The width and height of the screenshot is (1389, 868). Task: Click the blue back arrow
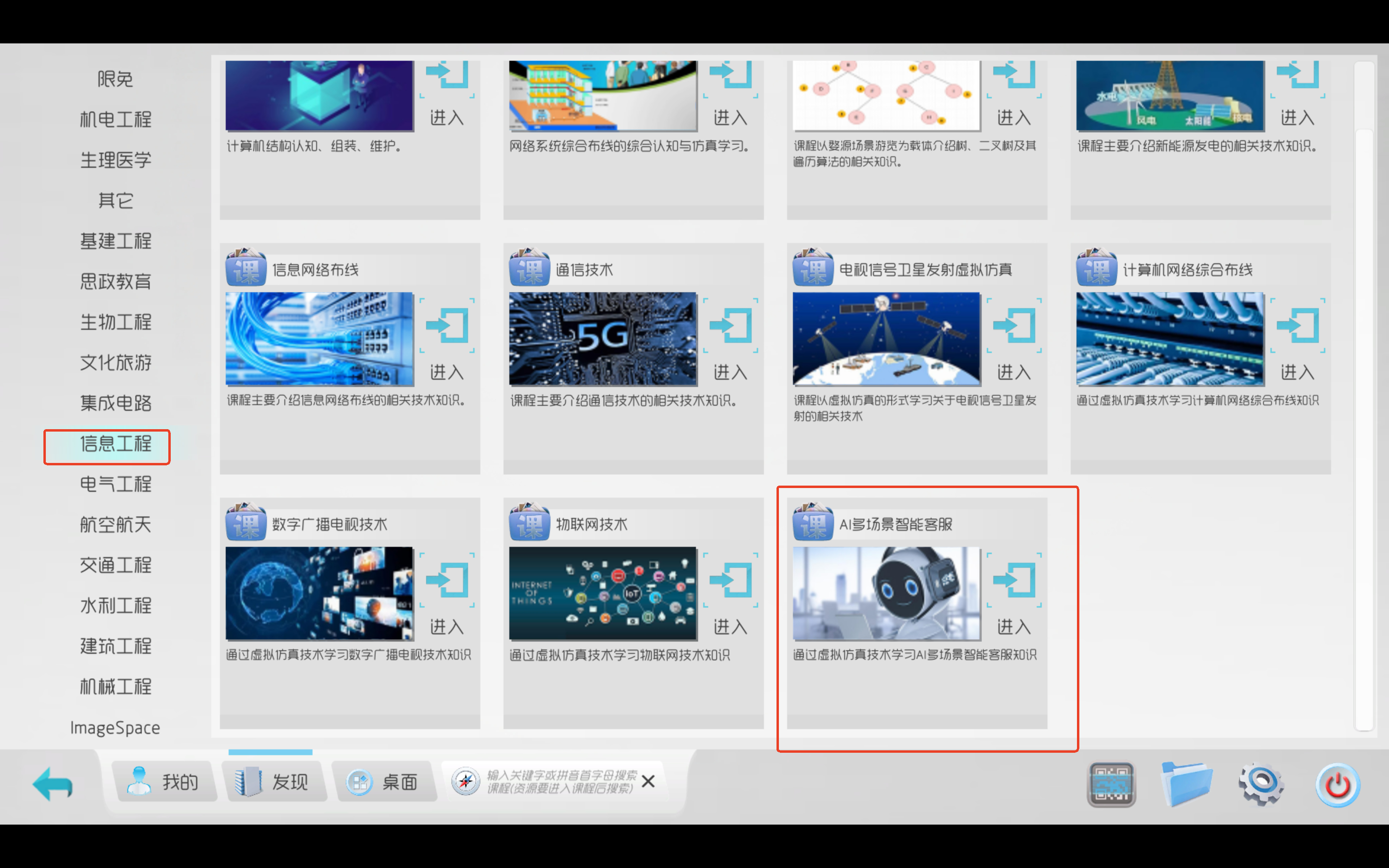(x=53, y=783)
